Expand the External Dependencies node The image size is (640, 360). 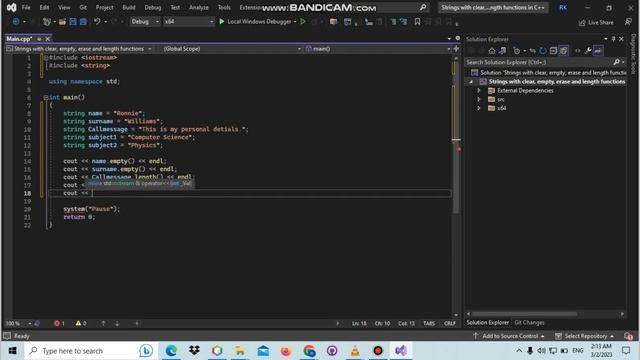479,91
